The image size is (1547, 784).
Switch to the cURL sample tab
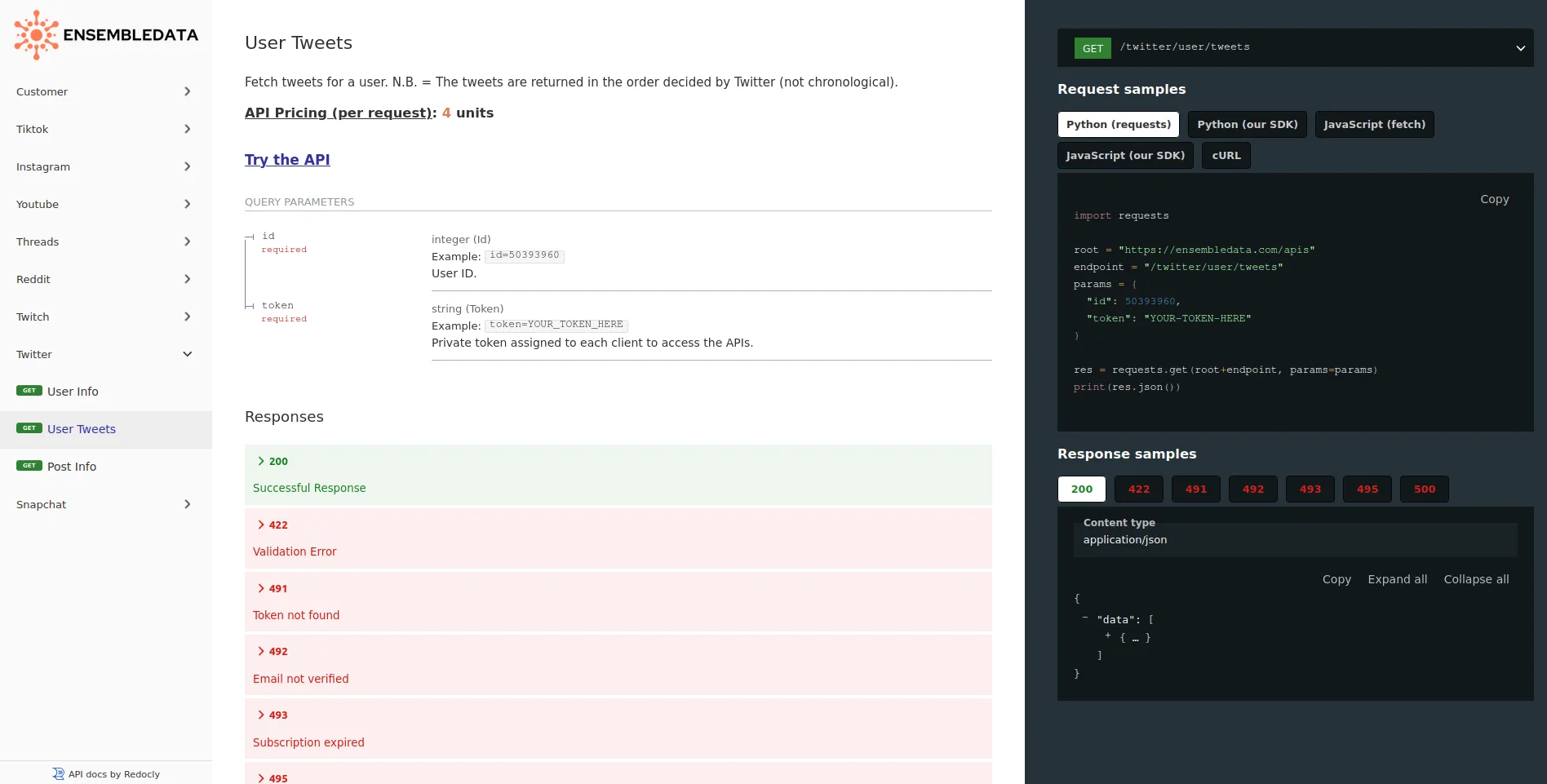[x=1226, y=155]
